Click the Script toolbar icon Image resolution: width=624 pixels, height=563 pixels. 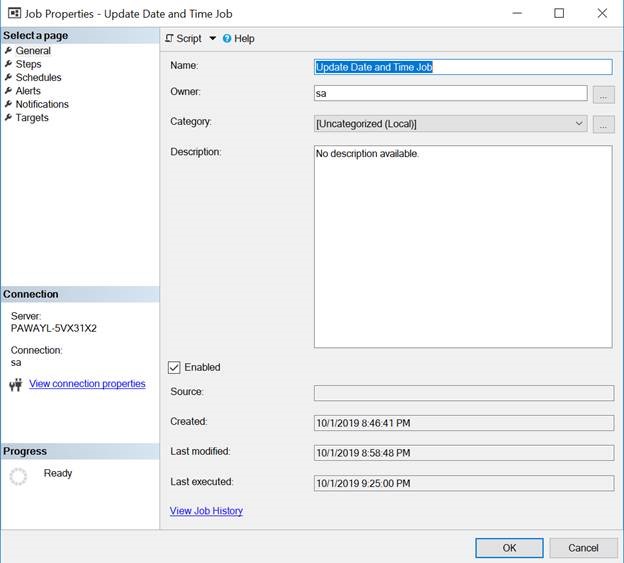170,39
